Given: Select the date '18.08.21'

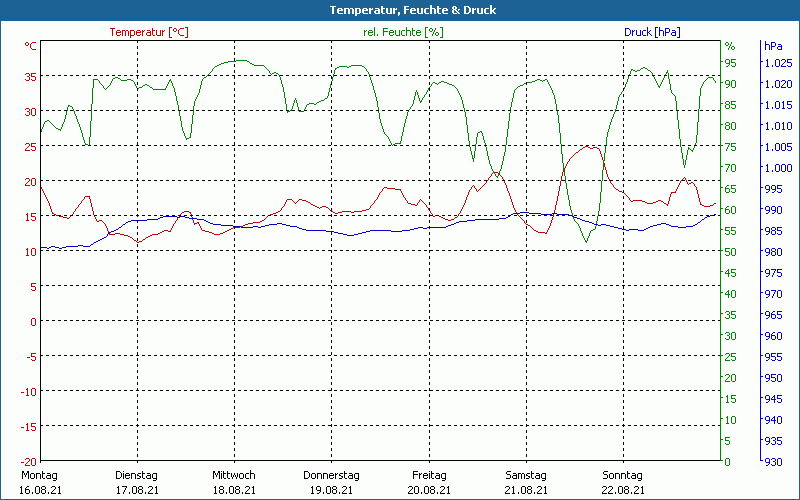Looking at the screenshot, I should tap(234, 490).
